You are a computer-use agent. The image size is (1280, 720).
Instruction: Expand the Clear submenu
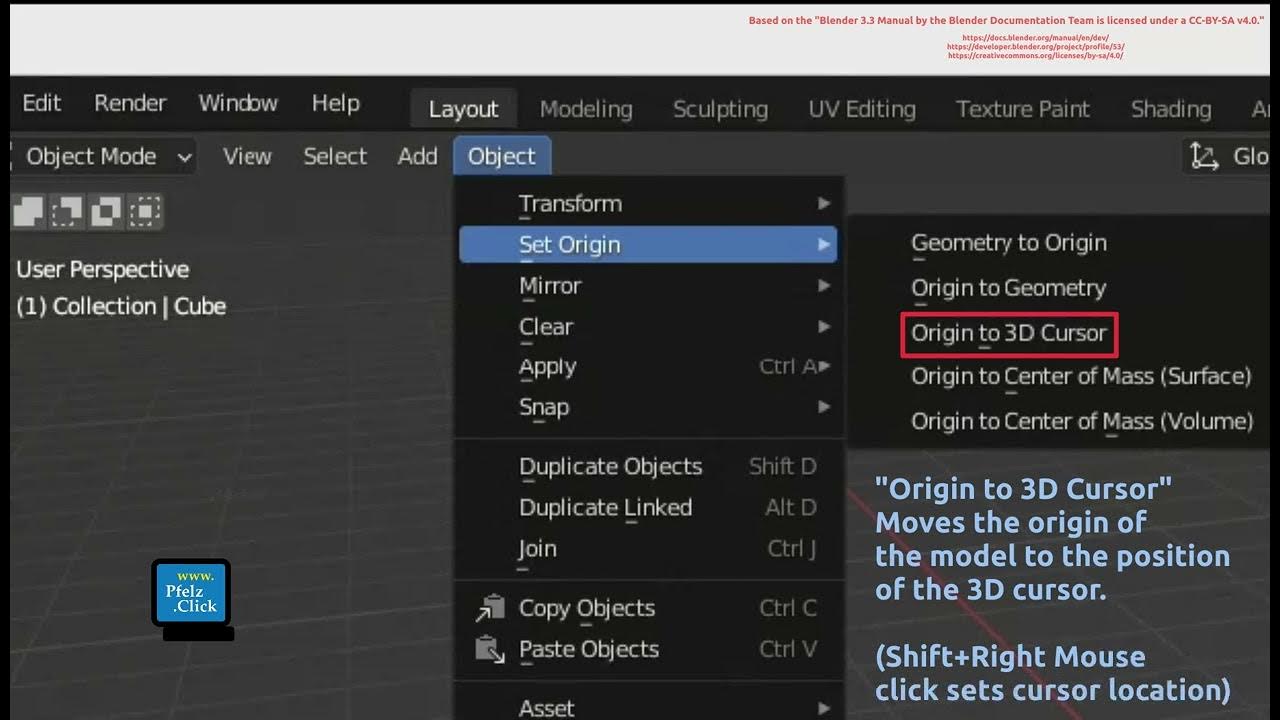click(648, 326)
